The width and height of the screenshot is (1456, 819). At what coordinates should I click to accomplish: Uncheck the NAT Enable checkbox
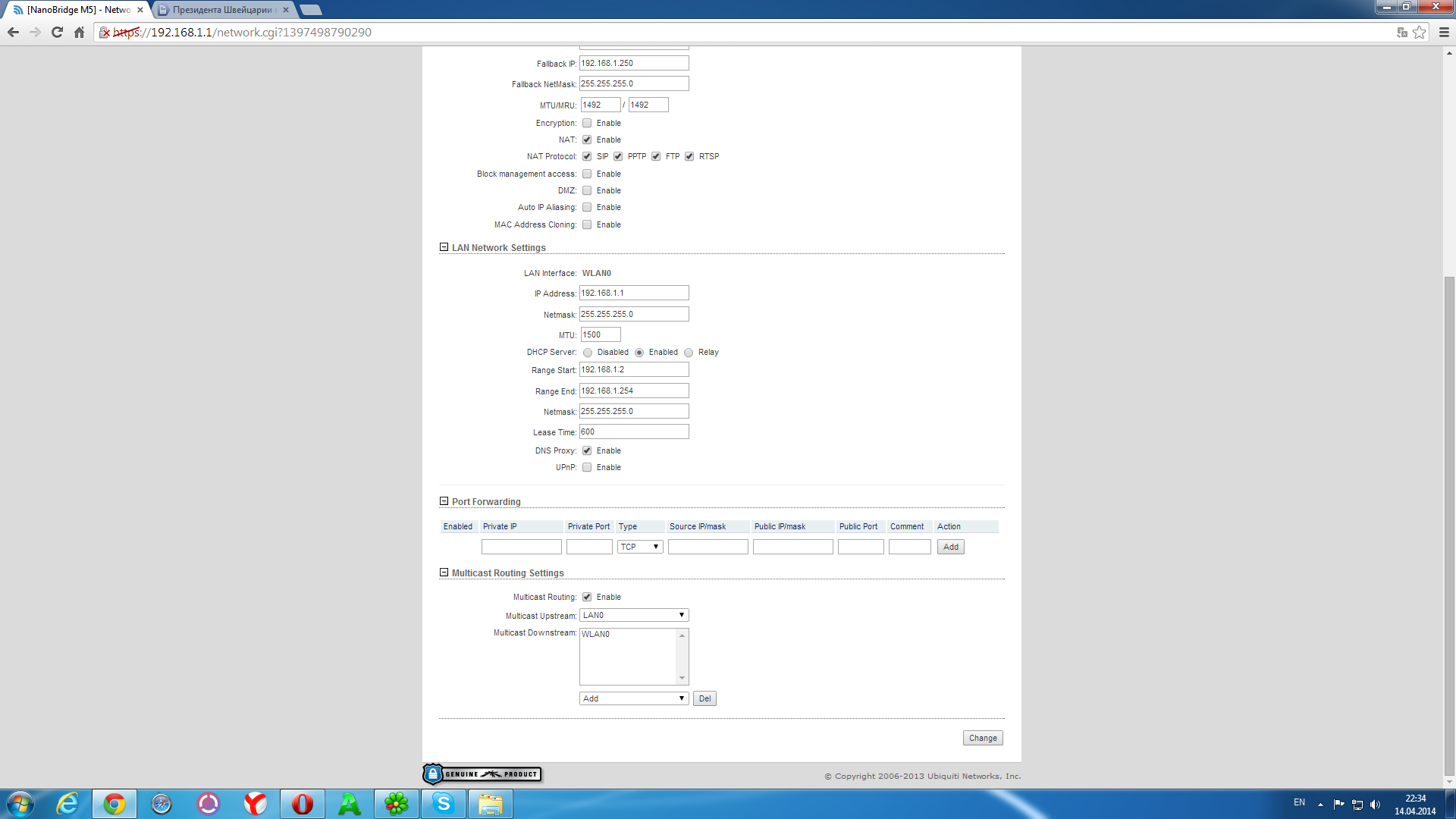587,140
